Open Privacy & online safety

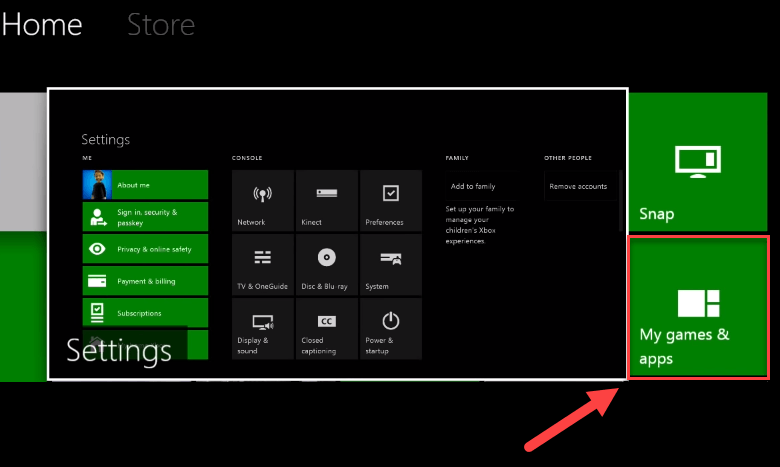[x=145, y=249]
